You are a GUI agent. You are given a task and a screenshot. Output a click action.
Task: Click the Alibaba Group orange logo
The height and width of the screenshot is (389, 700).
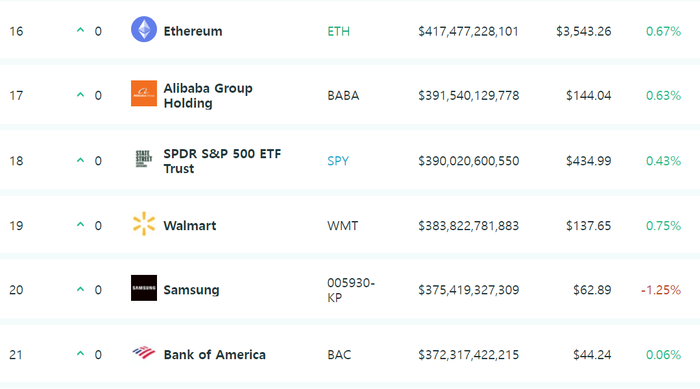click(144, 93)
